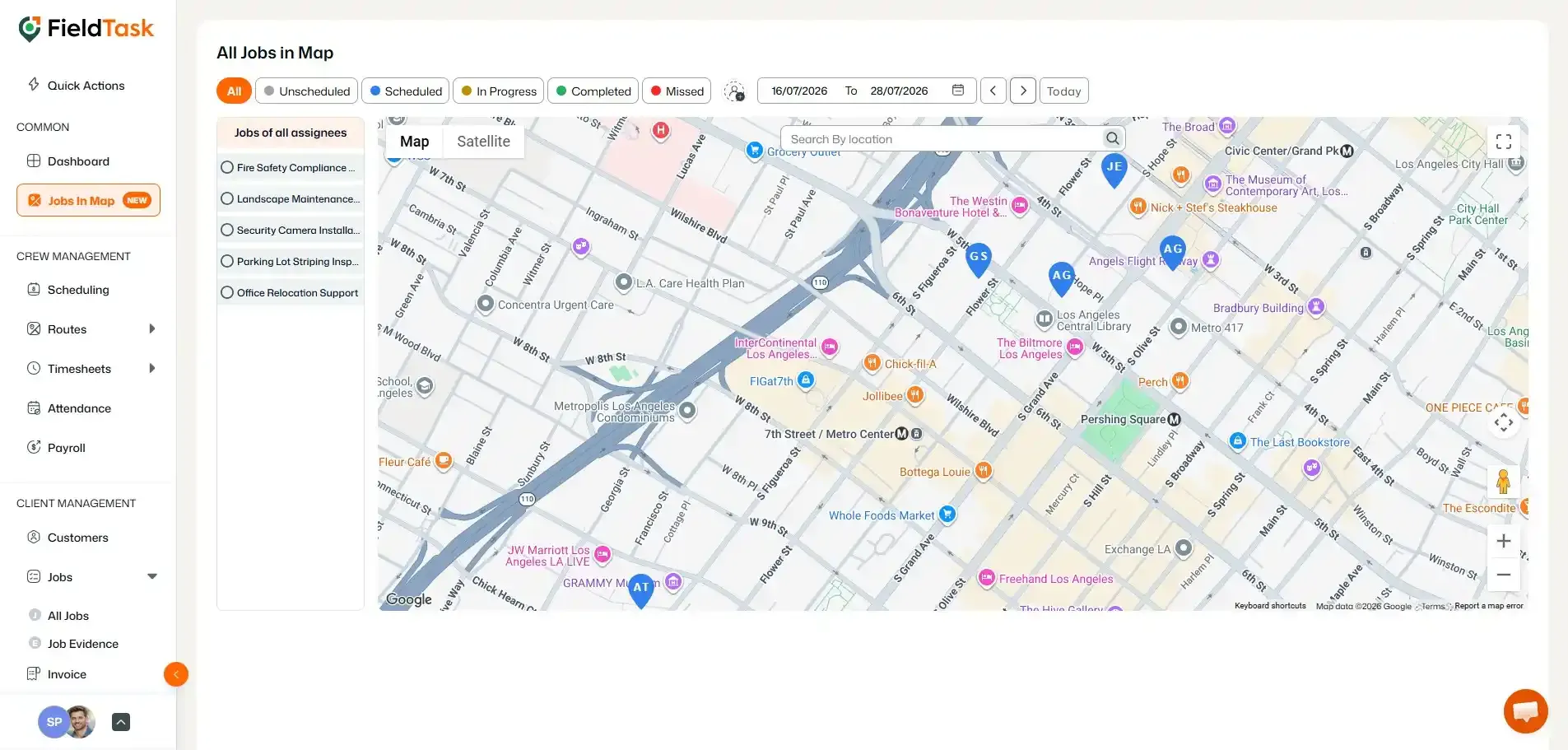Filter jobs by In Progress status
Viewport: 1568px width, 750px height.
tap(499, 91)
